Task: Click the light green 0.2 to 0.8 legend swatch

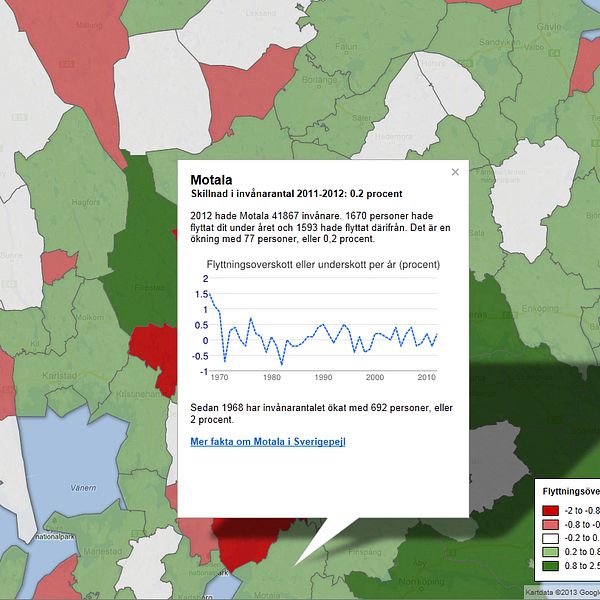Action: tap(548, 551)
